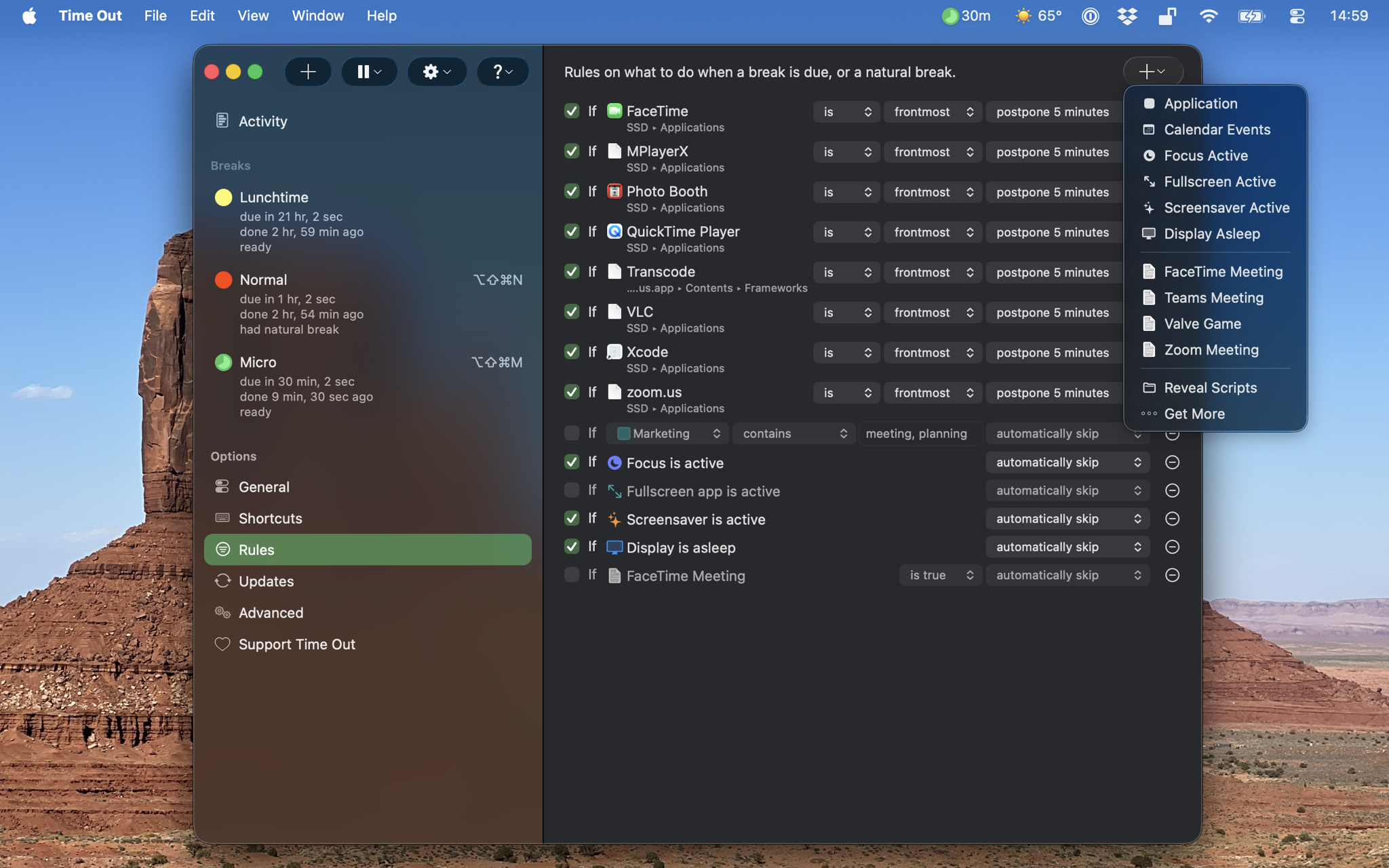Open postpone 5 minutes dropdown for Photo Booth
The image size is (1389, 868).
point(1054,192)
